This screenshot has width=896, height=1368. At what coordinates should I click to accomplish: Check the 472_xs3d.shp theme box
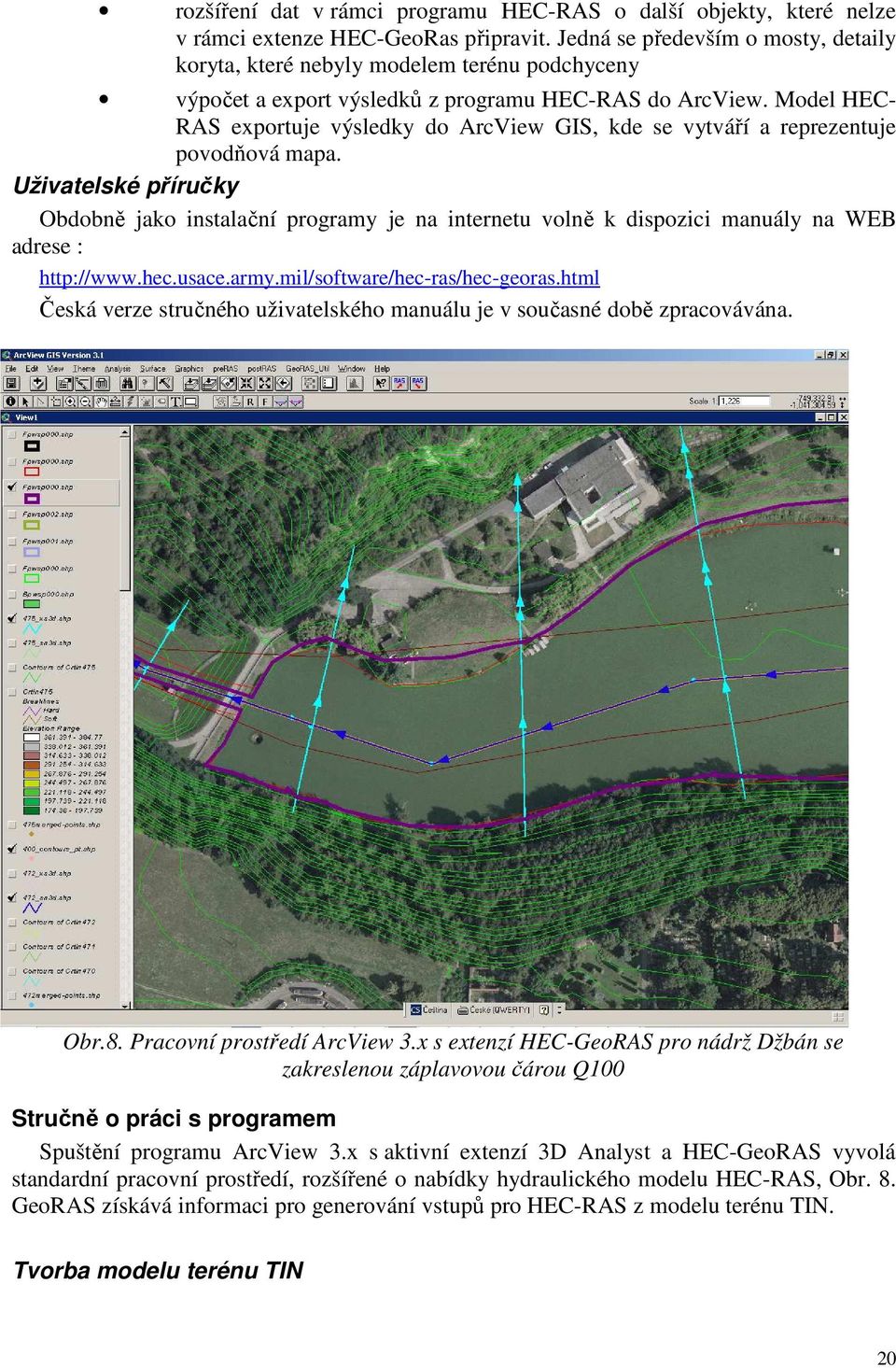[x=11, y=874]
